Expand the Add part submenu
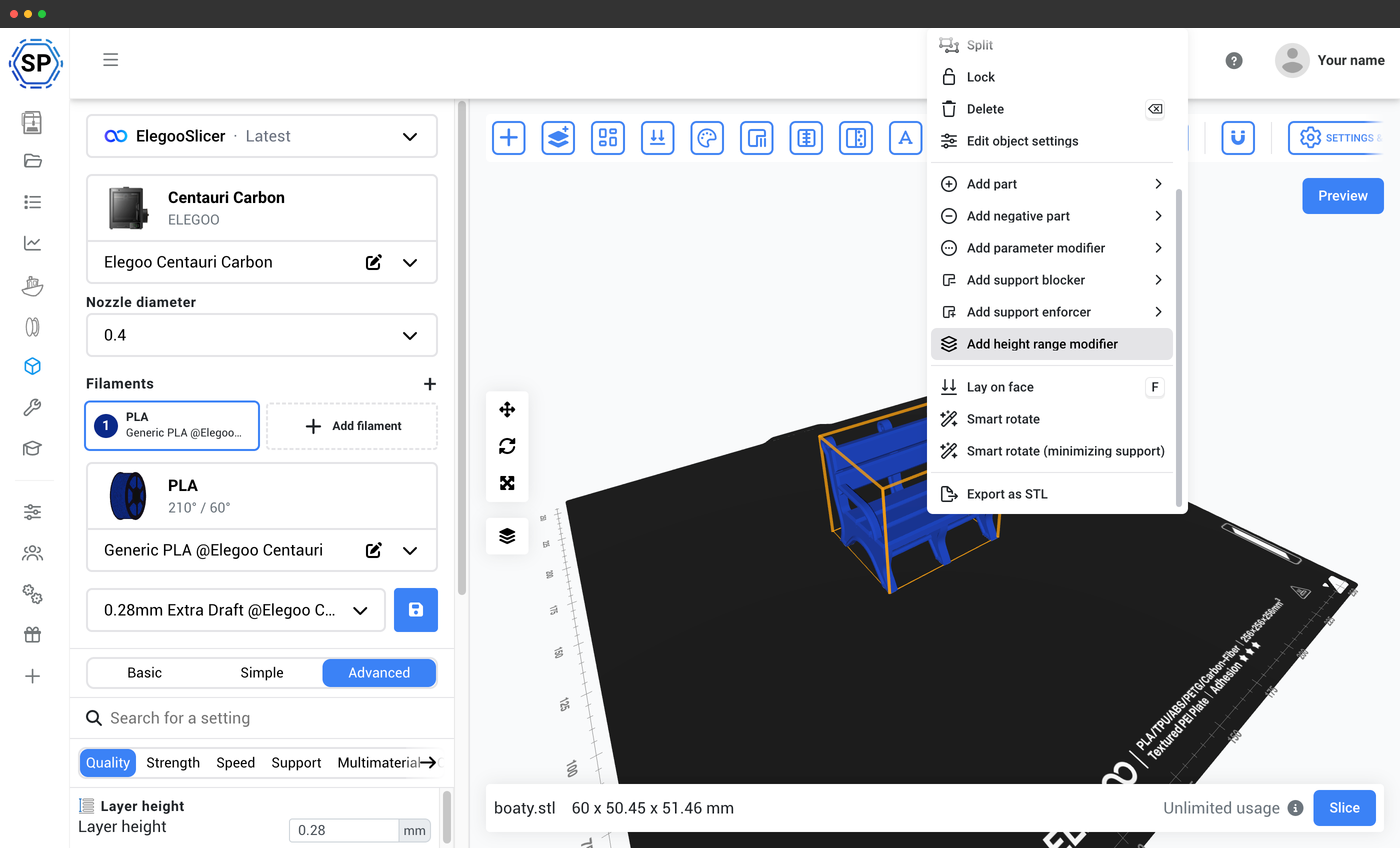Viewport: 1400px width, 848px height. 1052,184
